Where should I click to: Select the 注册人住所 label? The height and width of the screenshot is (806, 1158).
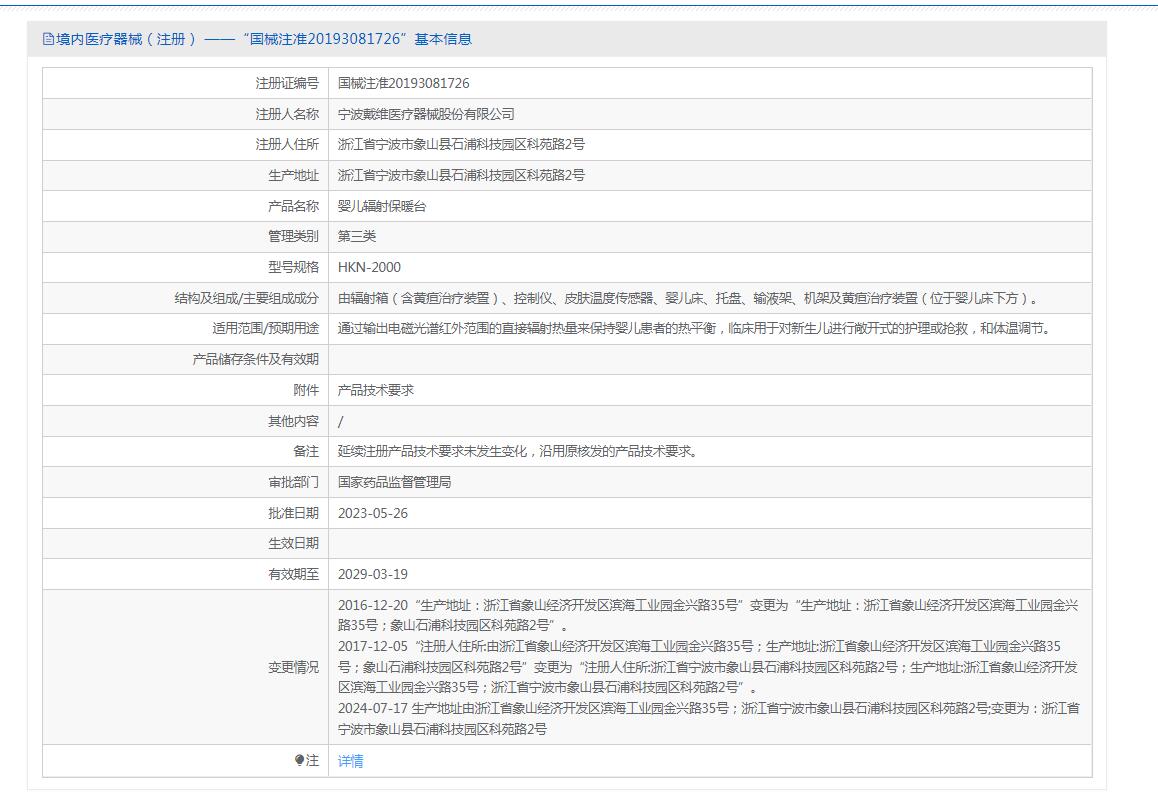287,145
